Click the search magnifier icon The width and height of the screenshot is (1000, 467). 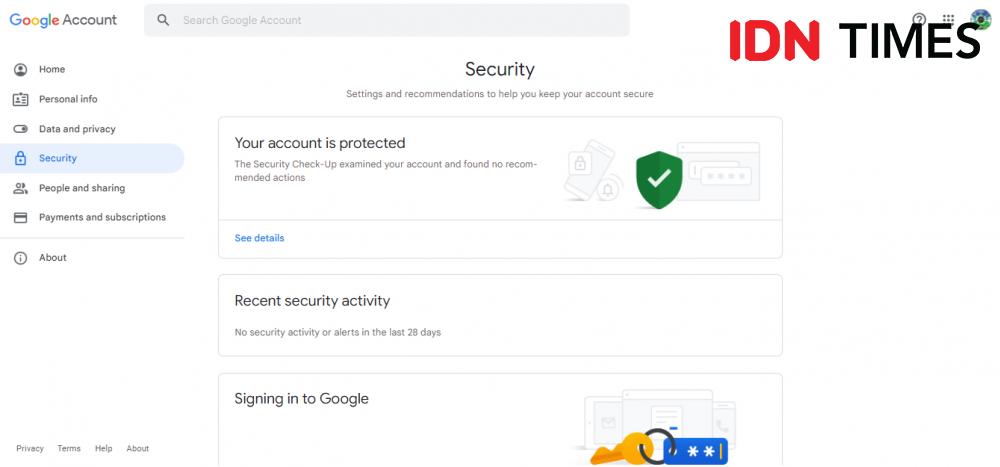click(163, 20)
